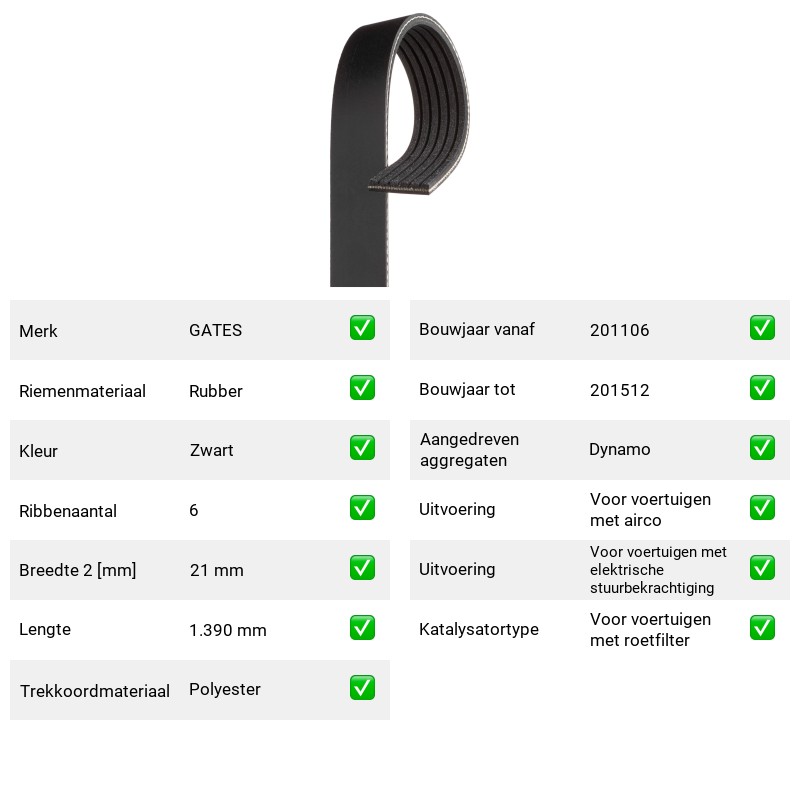
Task: Click the checkmark for vehicles met airco
Action: click(762, 508)
